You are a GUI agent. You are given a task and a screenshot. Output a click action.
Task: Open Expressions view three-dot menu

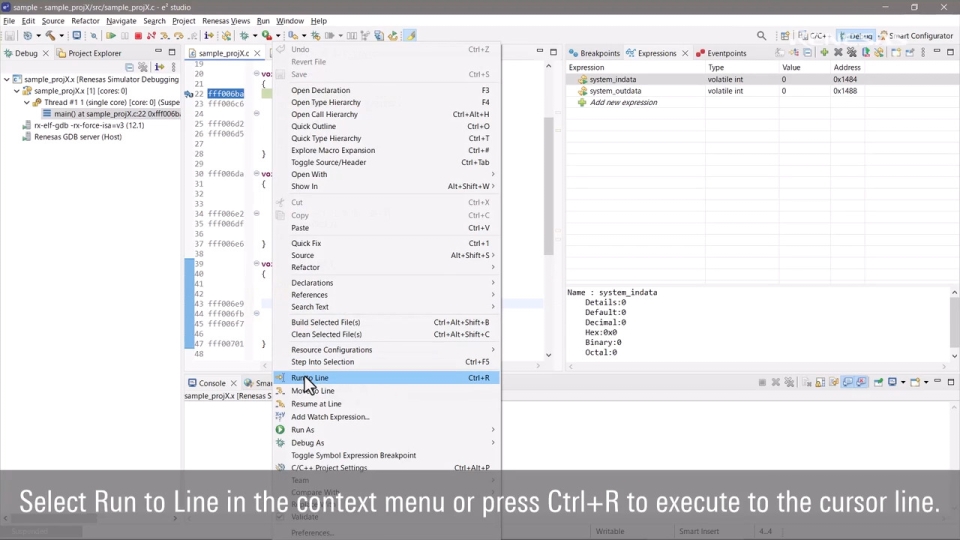coord(923,53)
